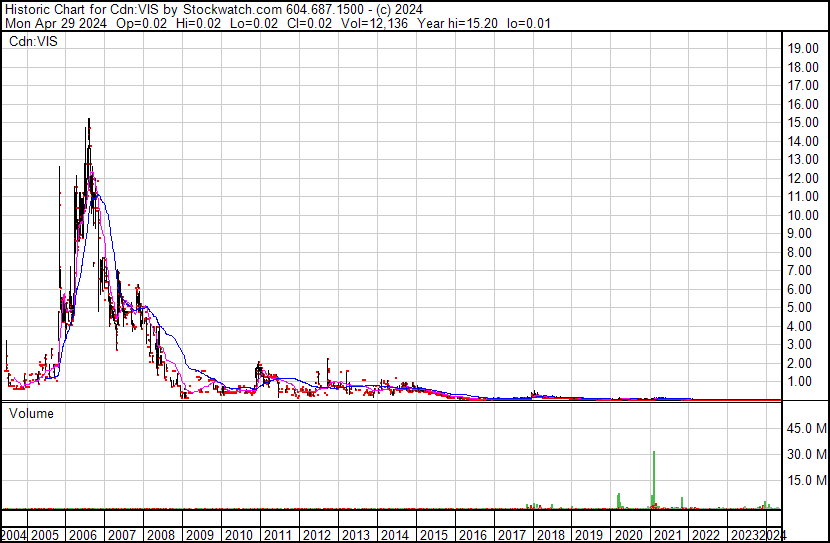
Task: Click the 18.00 price axis label
Action: (x=803, y=67)
